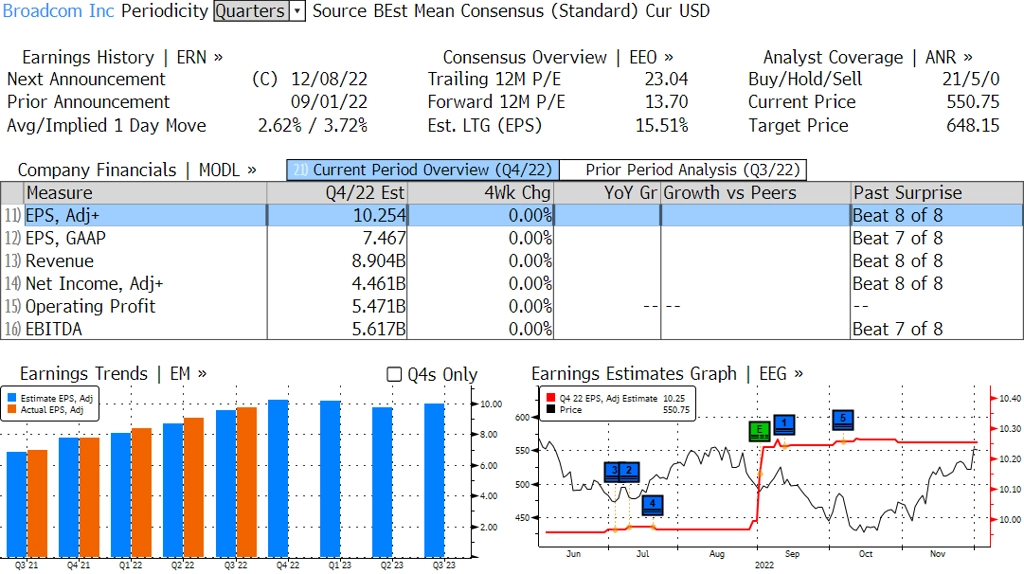Toggle the Q4s Only checkbox
Image resolution: width=1024 pixels, height=574 pixels.
394,374
